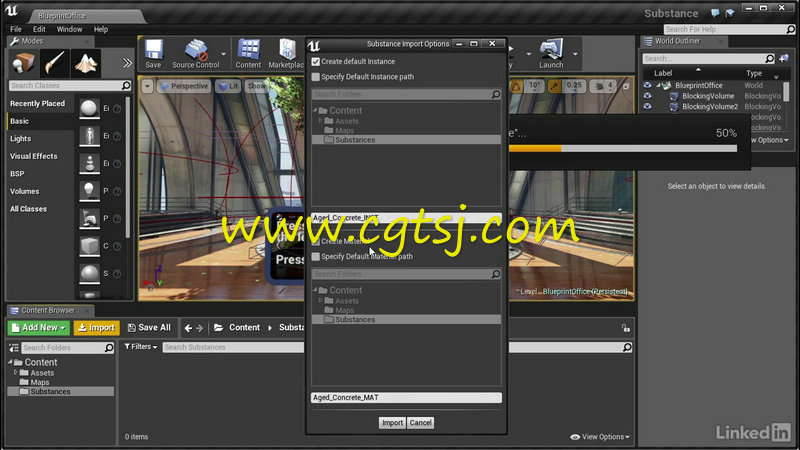Open the Edit menu
This screenshot has width=800, height=450.
pos(39,29)
